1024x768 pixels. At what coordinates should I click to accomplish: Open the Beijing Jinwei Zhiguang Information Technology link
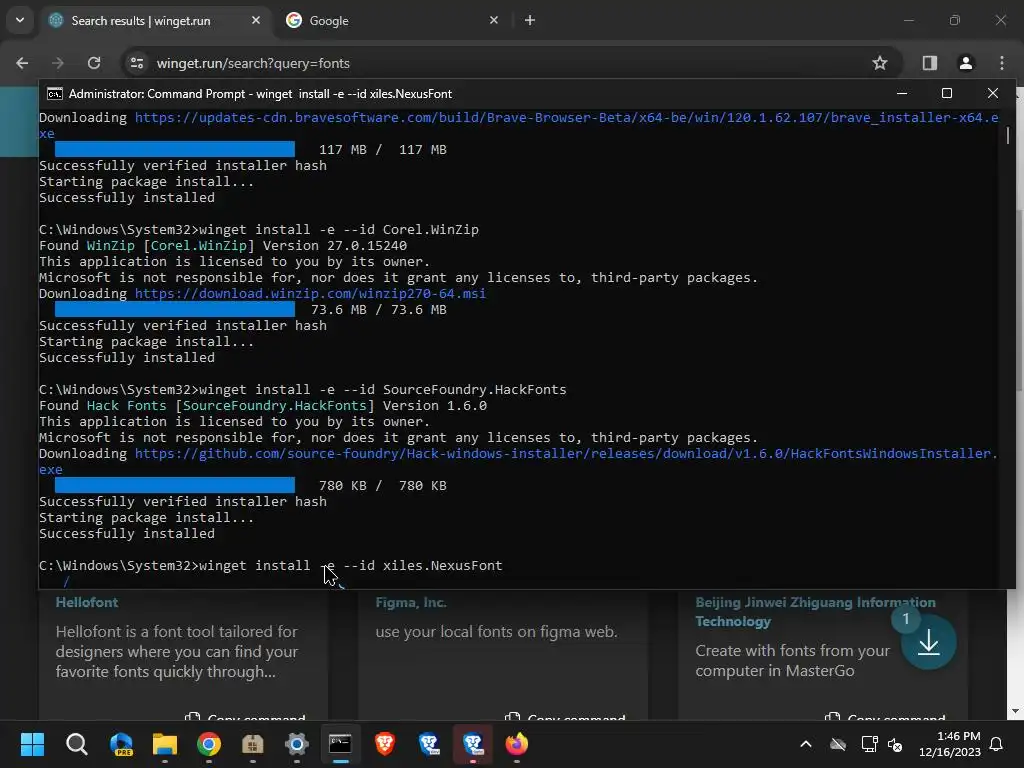(815, 612)
